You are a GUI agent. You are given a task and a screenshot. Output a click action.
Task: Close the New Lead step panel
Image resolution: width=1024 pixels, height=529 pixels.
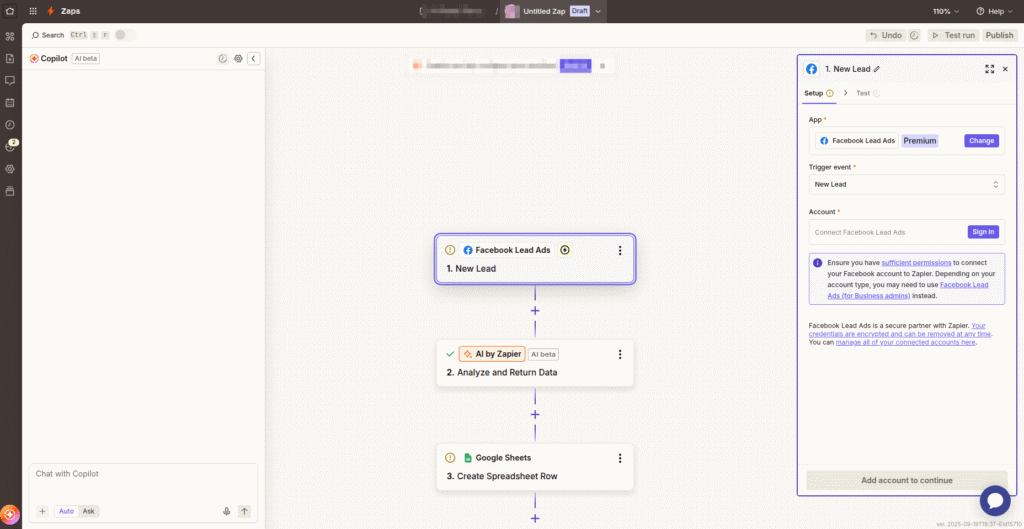(1005, 69)
